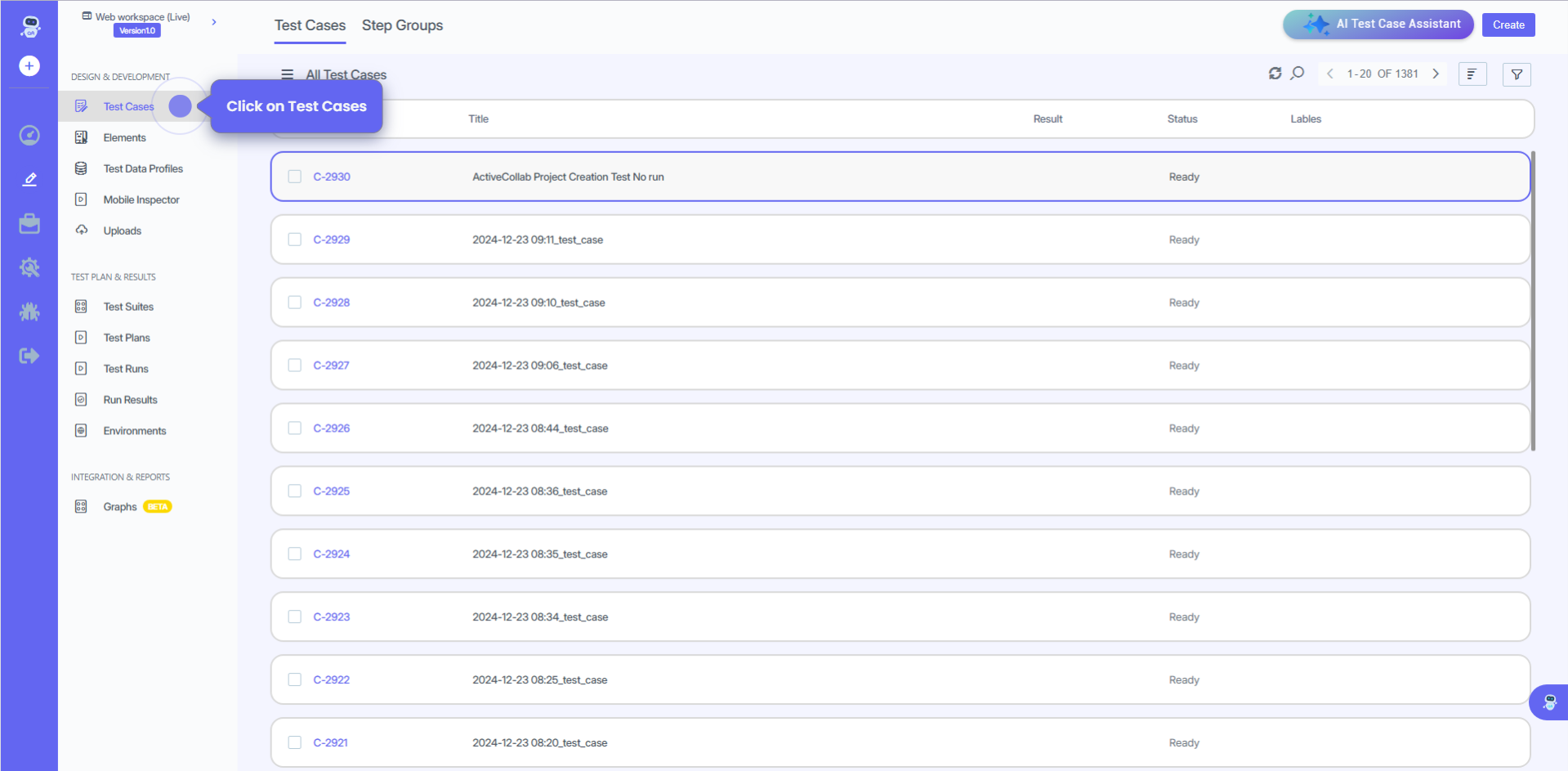1568x771 pixels.
Task: Expand the Web workspace version chevron
Action: click(214, 22)
